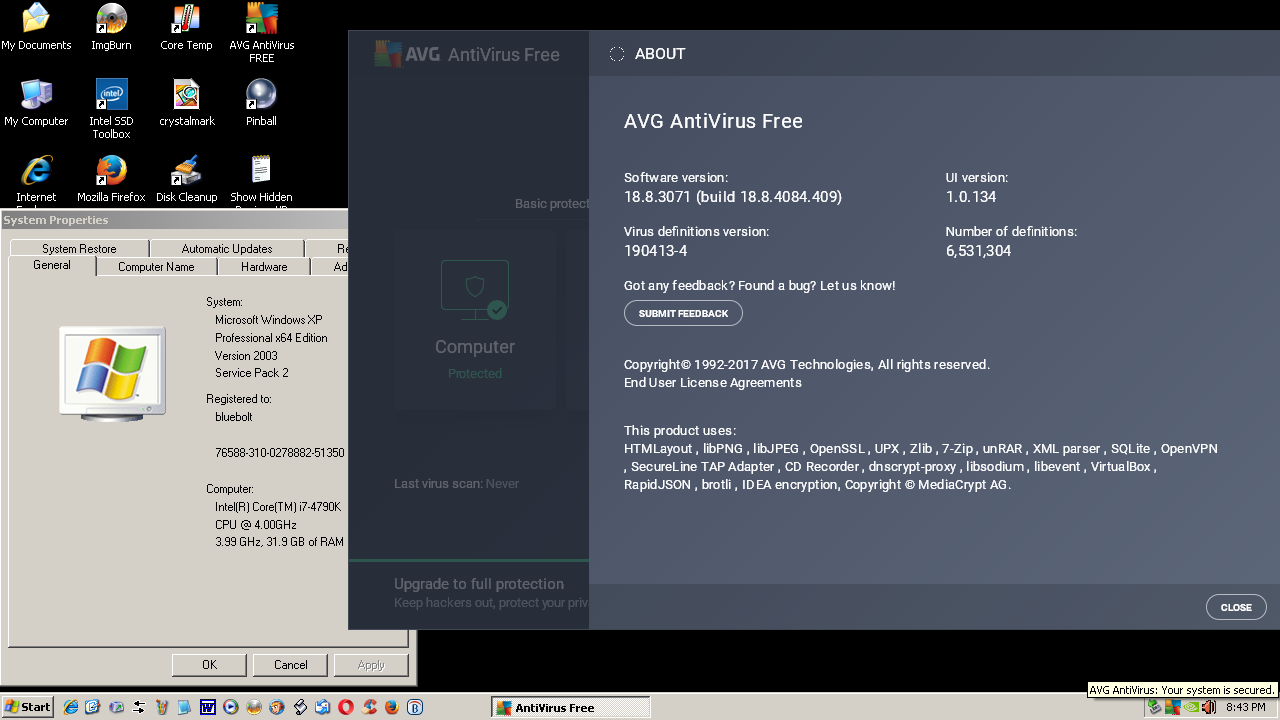
Task: Launch CCleaner from the quick launch bar
Action: pos(369,707)
